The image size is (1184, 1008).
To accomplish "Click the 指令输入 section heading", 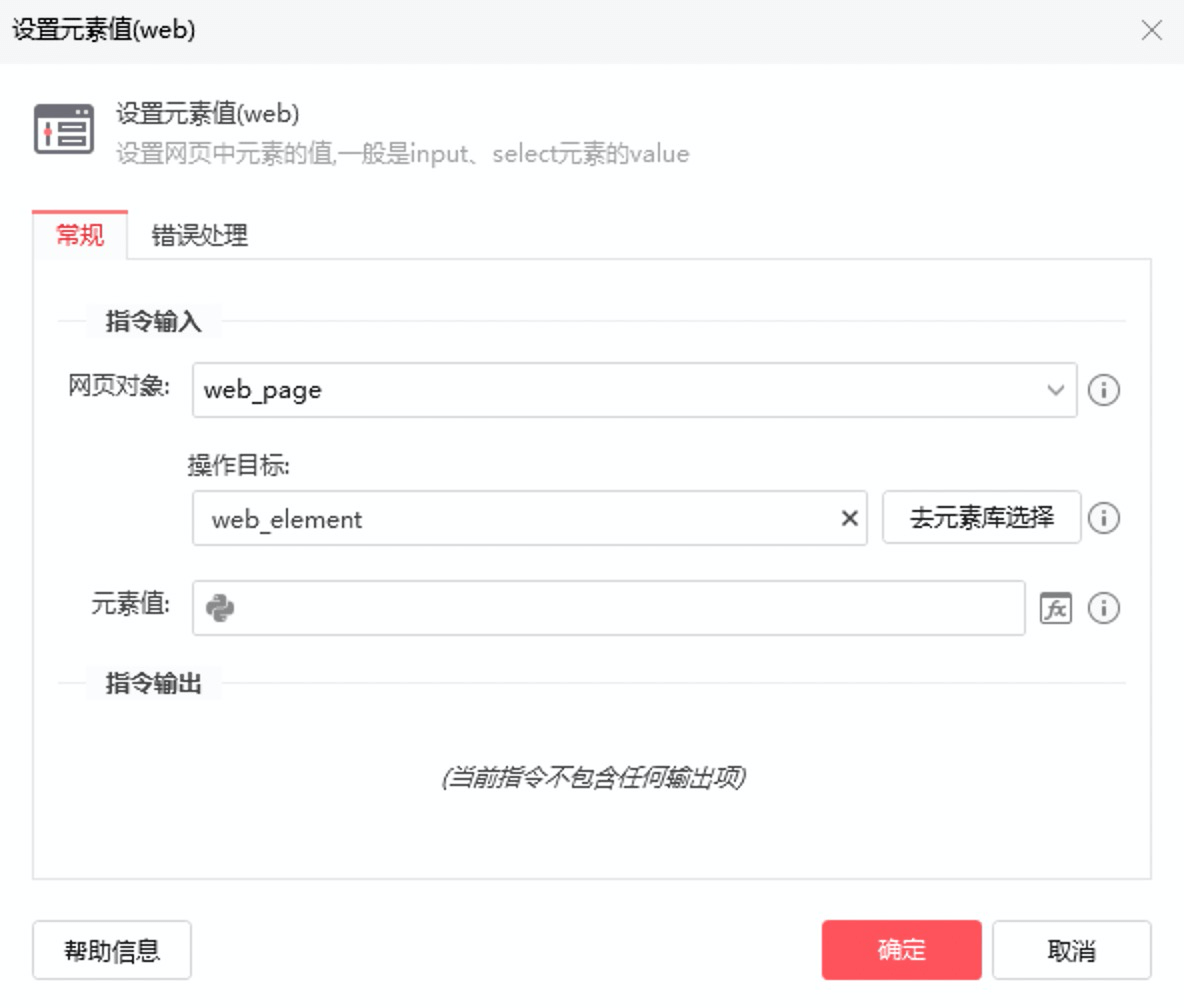I will (x=153, y=321).
